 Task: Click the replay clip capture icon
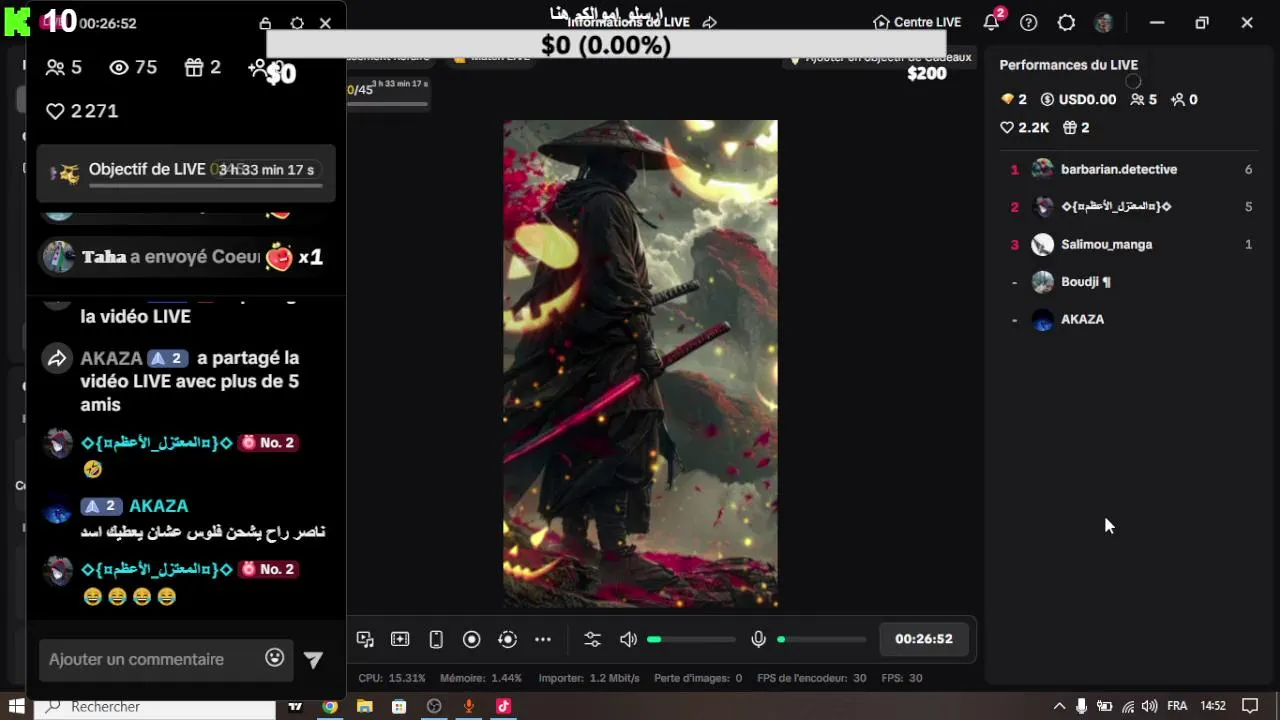click(507, 639)
